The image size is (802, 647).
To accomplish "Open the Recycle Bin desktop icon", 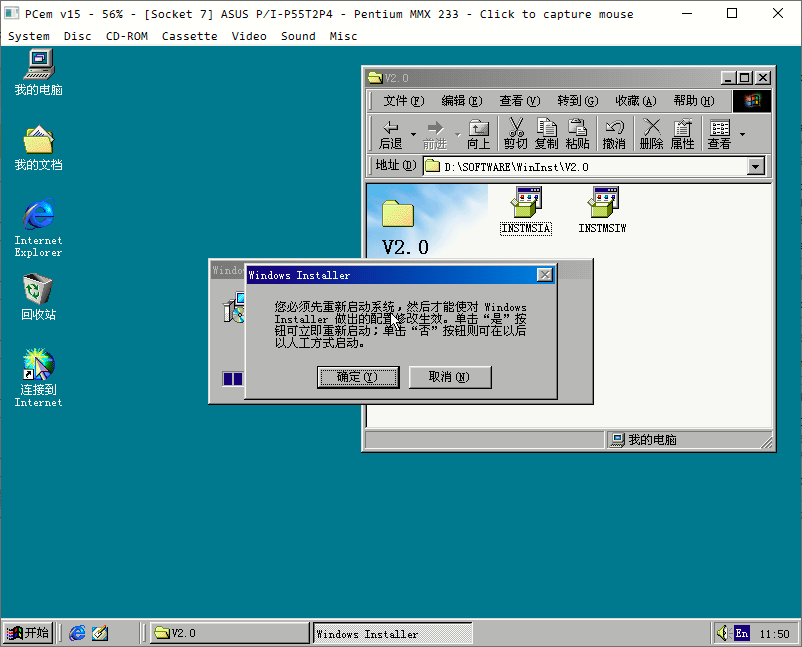I will click(38, 297).
